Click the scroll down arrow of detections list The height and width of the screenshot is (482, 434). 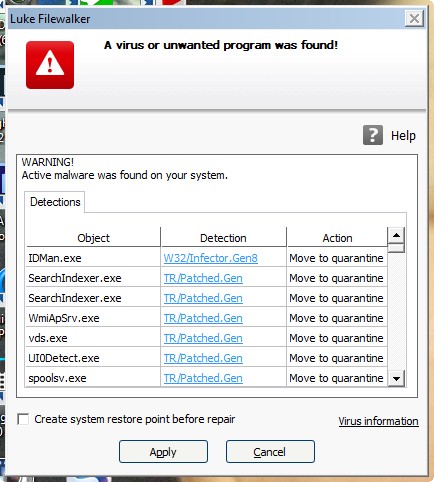pyautogui.click(x=396, y=378)
